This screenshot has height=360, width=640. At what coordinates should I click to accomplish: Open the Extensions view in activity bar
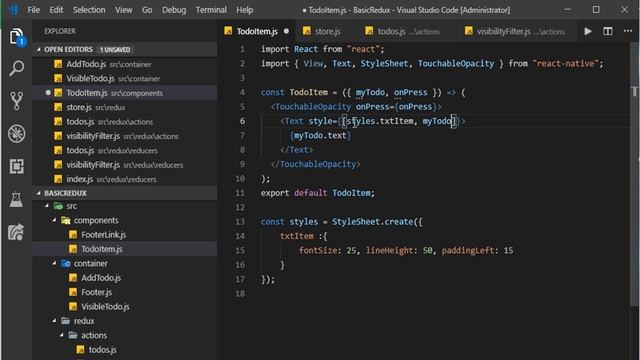16,166
